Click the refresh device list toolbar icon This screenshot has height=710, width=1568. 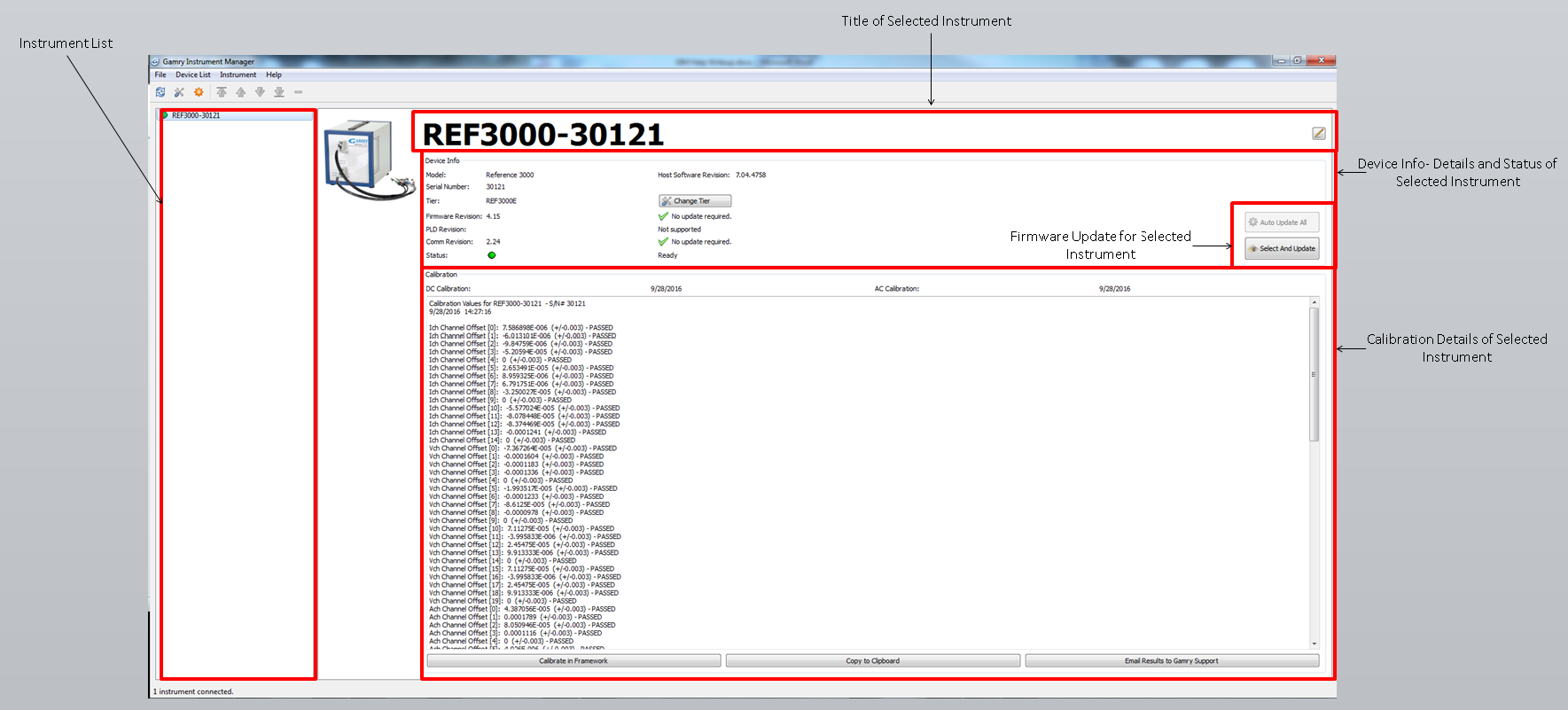(x=160, y=92)
